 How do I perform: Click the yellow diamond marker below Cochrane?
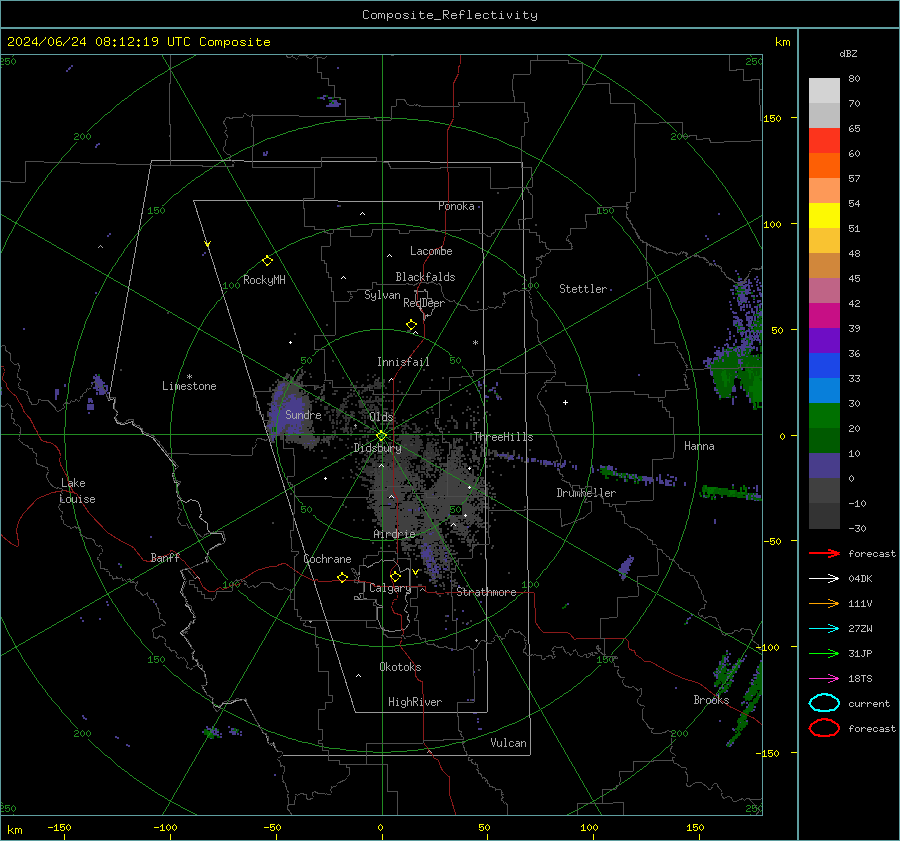343,578
